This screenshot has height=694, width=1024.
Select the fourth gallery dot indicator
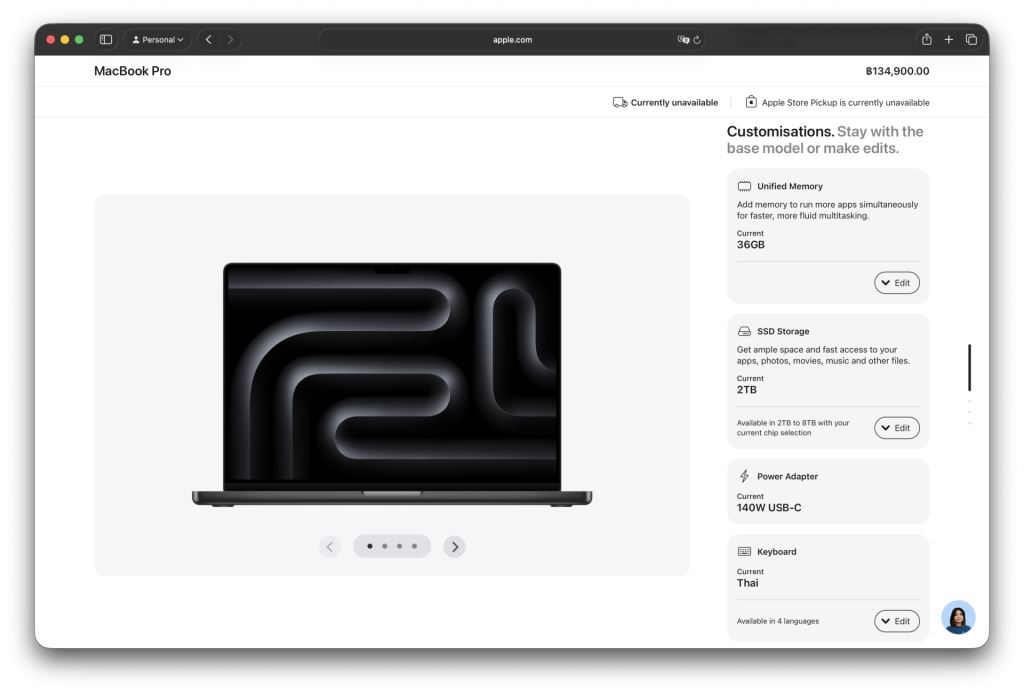(414, 546)
